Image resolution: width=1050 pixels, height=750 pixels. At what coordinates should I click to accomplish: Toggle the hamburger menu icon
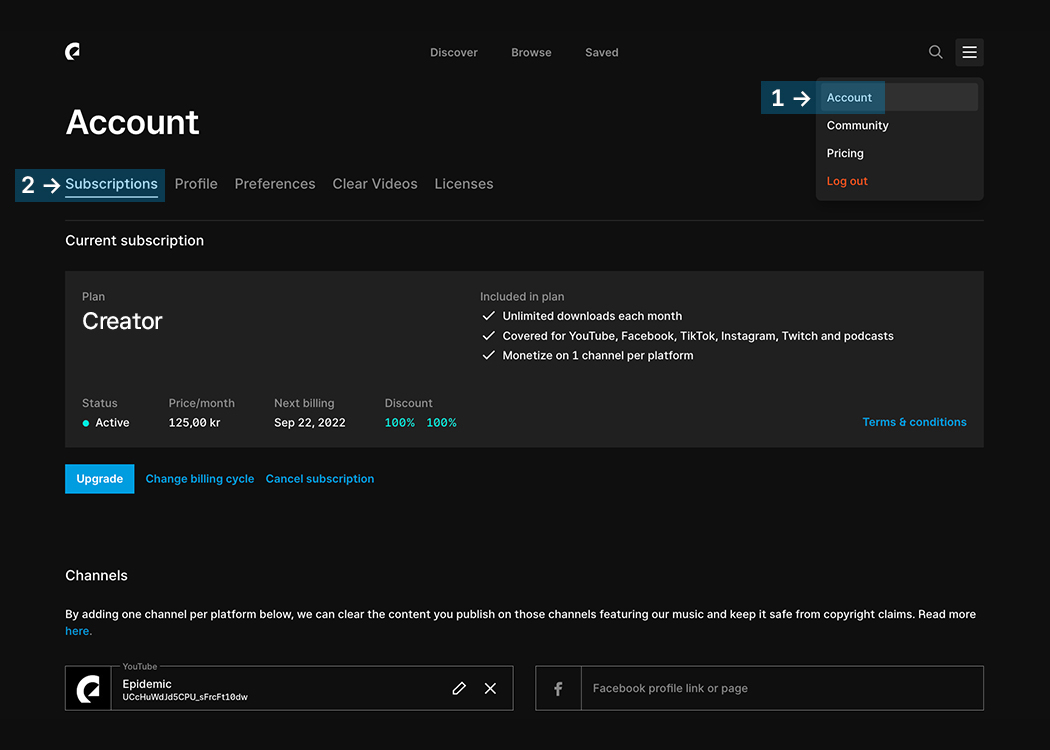click(x=969, y=52)
